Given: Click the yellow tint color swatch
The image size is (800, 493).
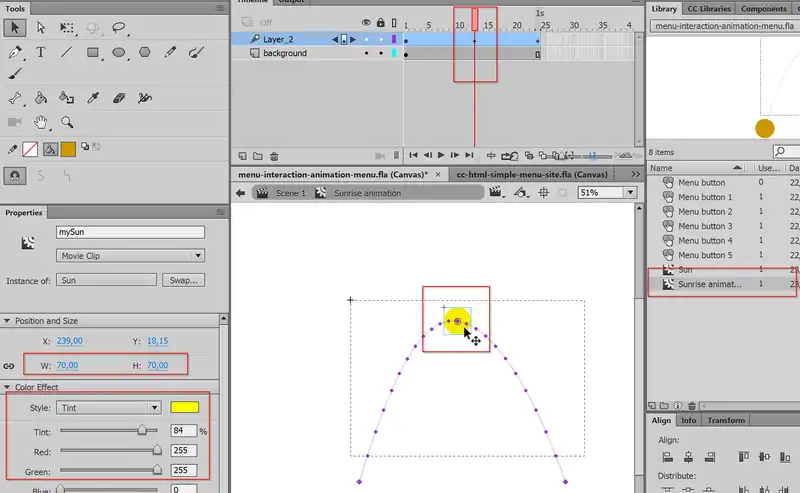Looking at the screenshot, I should [x=184, y=408].
